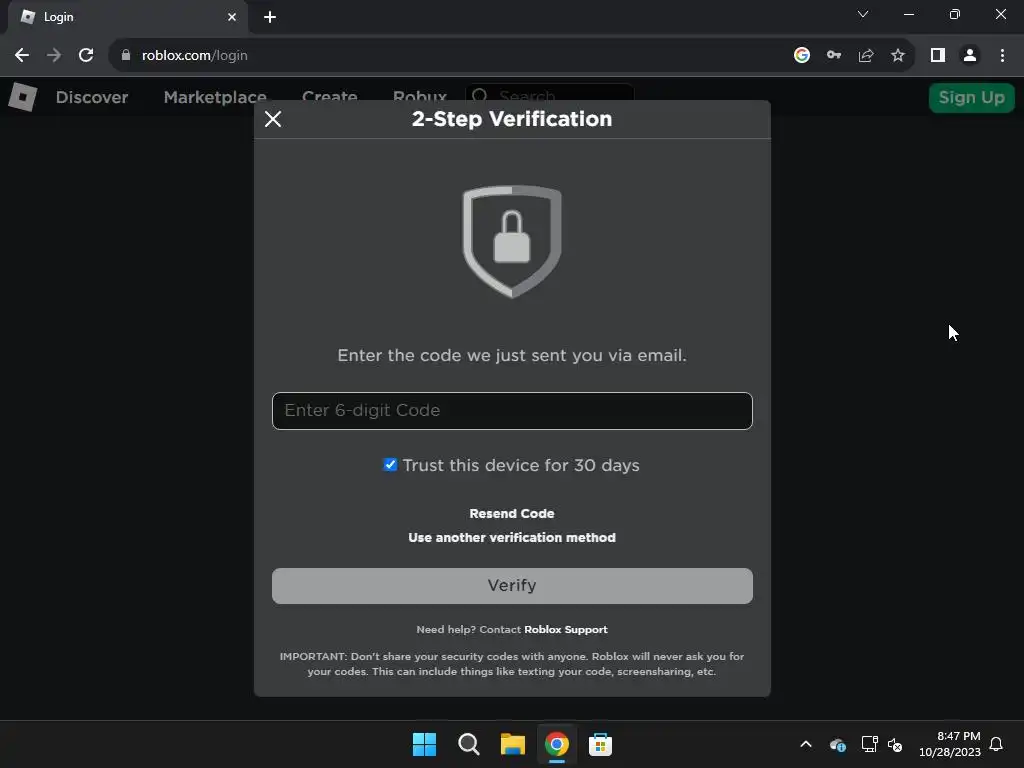This screenshot has height=768, width=1024.
Task: Toggle Chrome side panel icon
Action: click(x=938, y=56)
